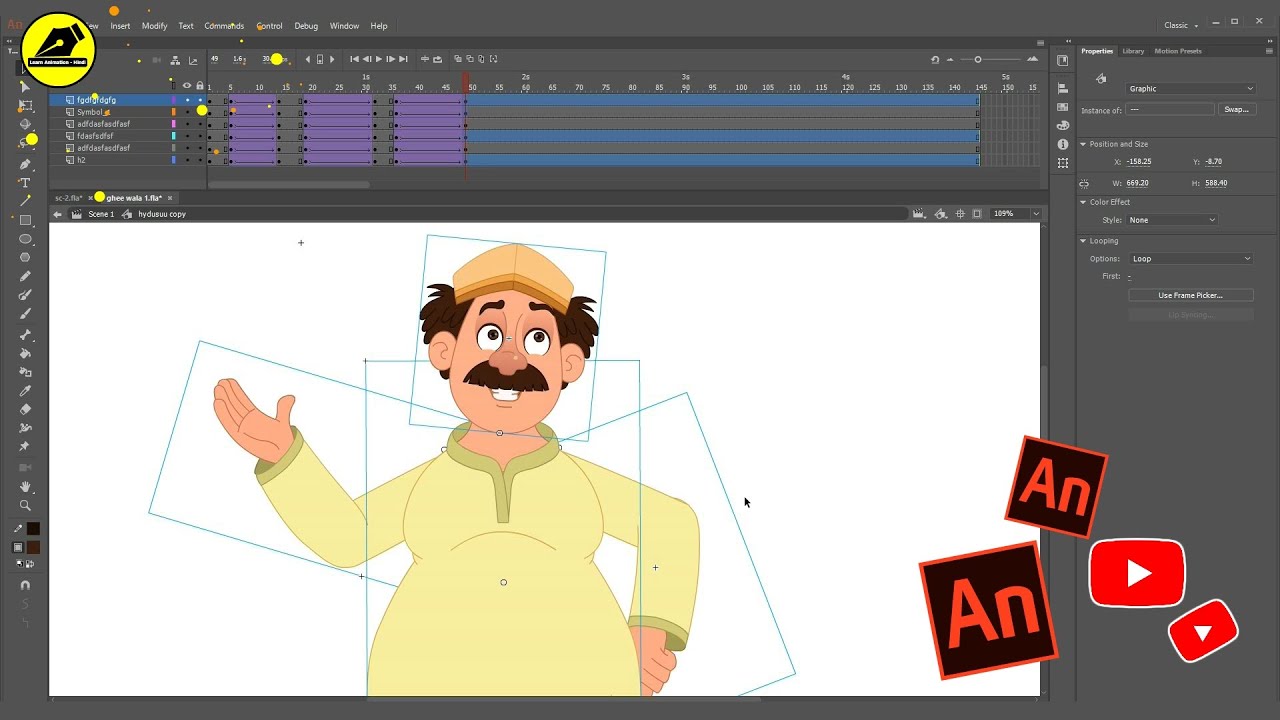Click the timeline horizontal scrollbar
The width and height of the screenshot is (1280, 720).
[x=289, y=184]
